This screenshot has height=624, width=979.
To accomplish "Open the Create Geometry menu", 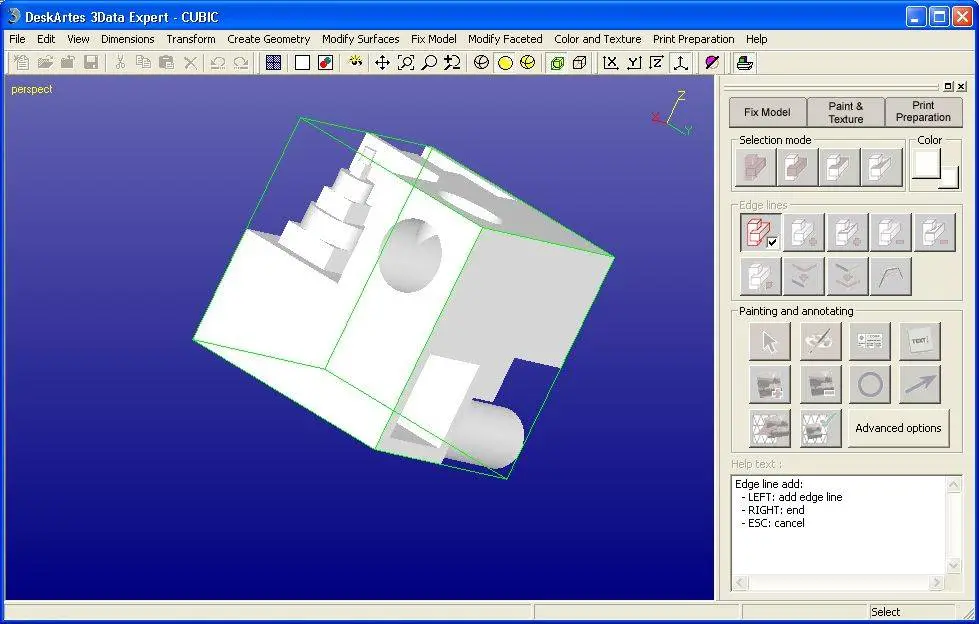I will coord(268,39).
